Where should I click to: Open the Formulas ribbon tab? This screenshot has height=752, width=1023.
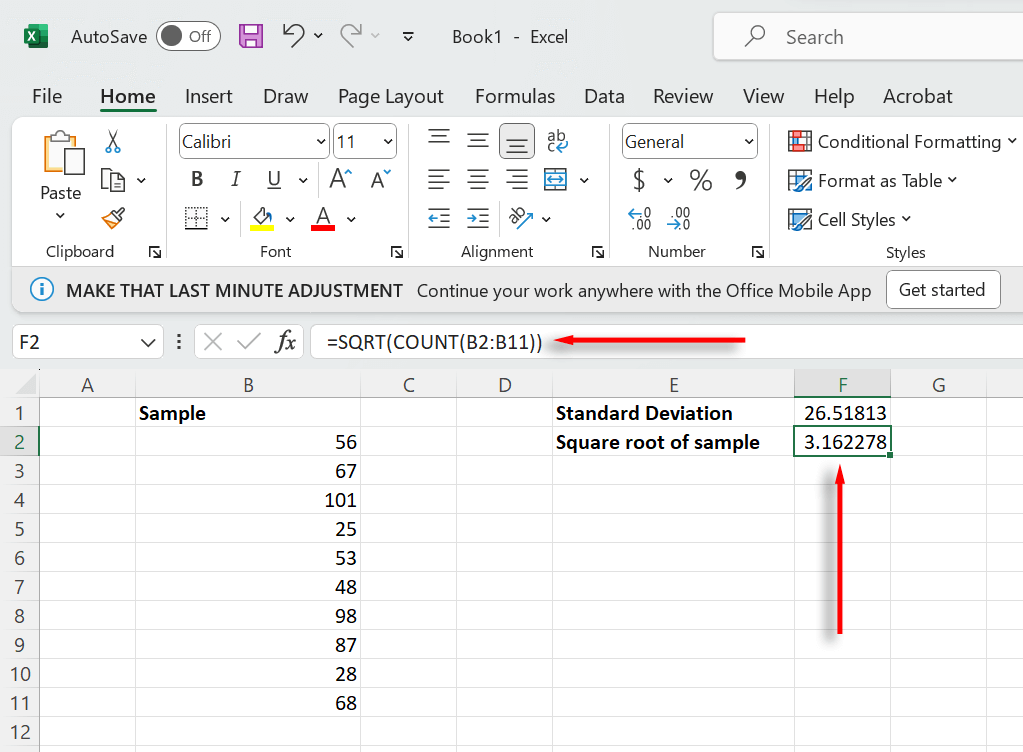(515, 96)
